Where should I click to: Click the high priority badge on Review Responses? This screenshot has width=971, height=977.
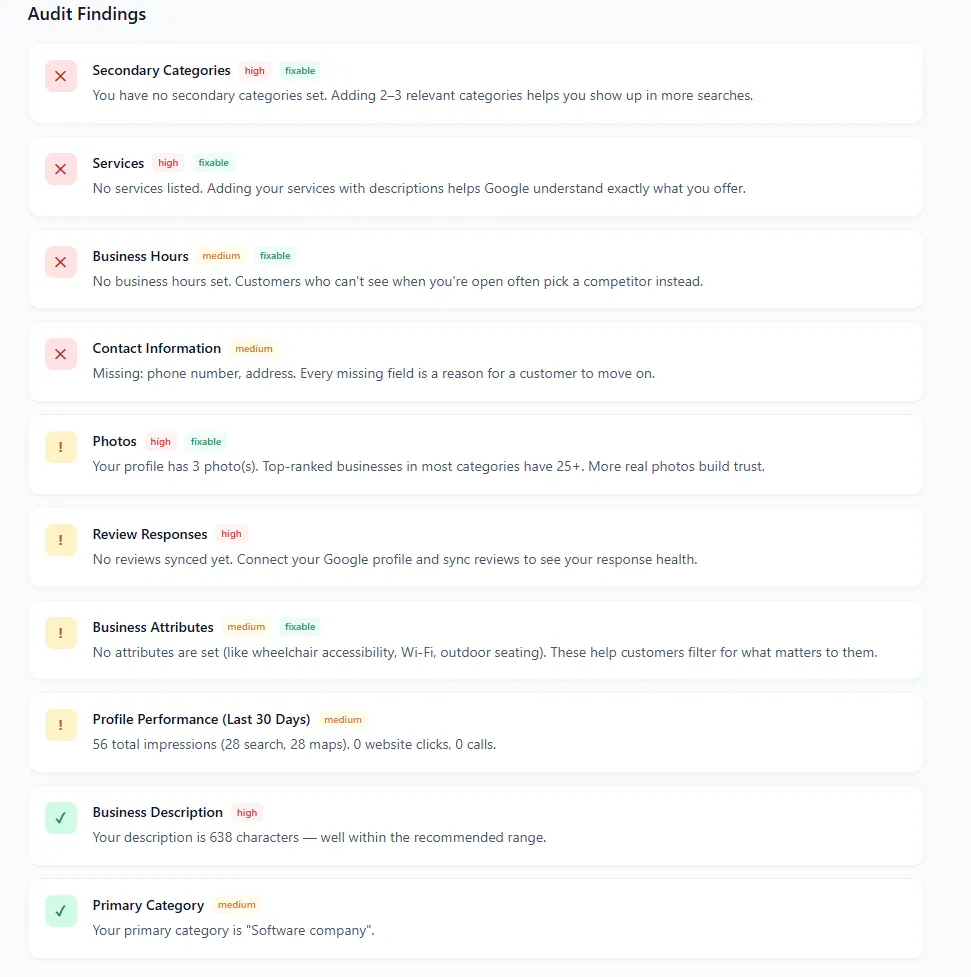click(x=231, y=534)
